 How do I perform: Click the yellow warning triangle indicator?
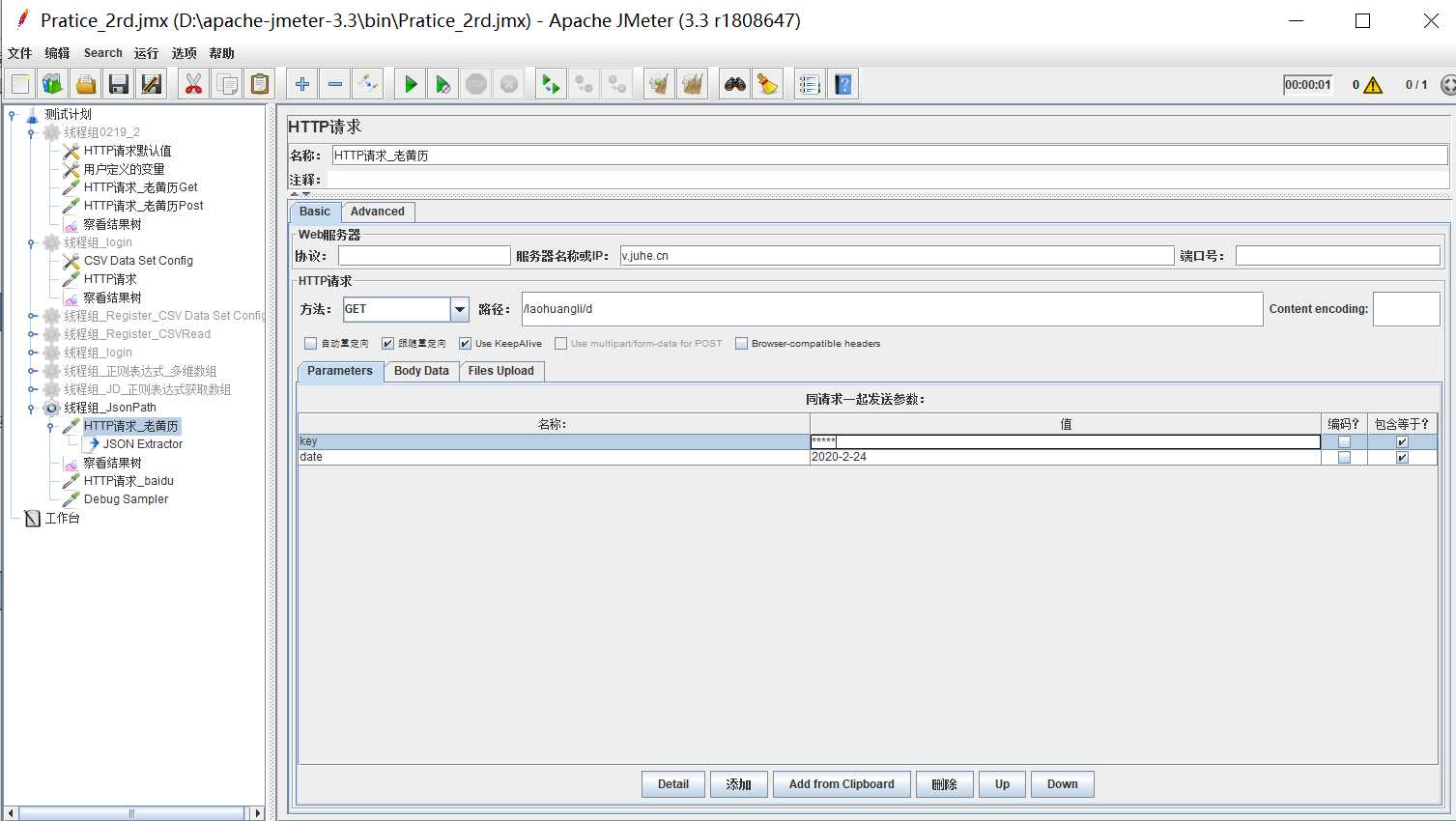[x=1373, y=85]
